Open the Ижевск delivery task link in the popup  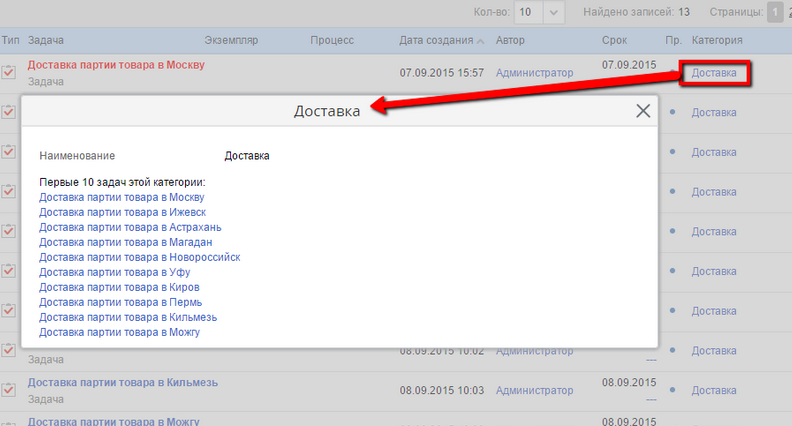[x=123, y=212]
